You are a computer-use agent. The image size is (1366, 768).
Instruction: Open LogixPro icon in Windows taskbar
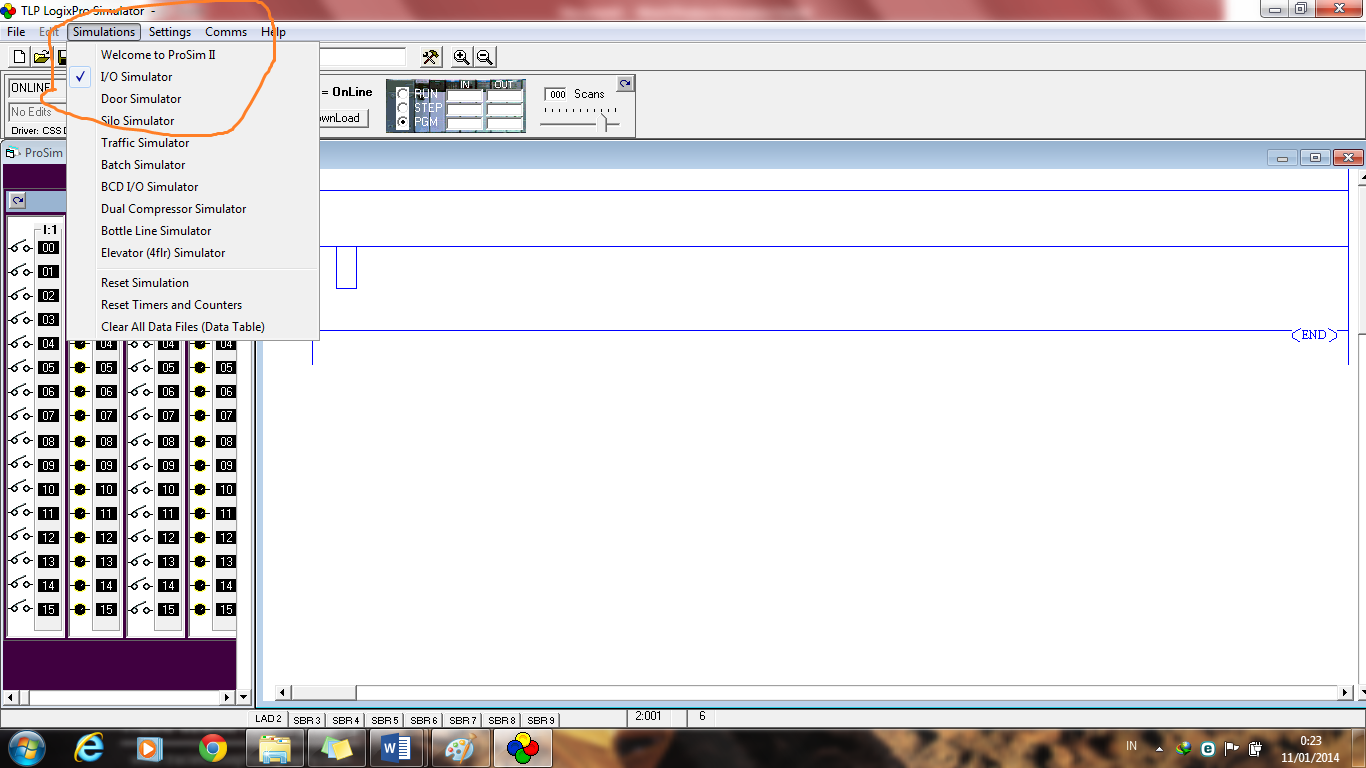pos(522,747)
